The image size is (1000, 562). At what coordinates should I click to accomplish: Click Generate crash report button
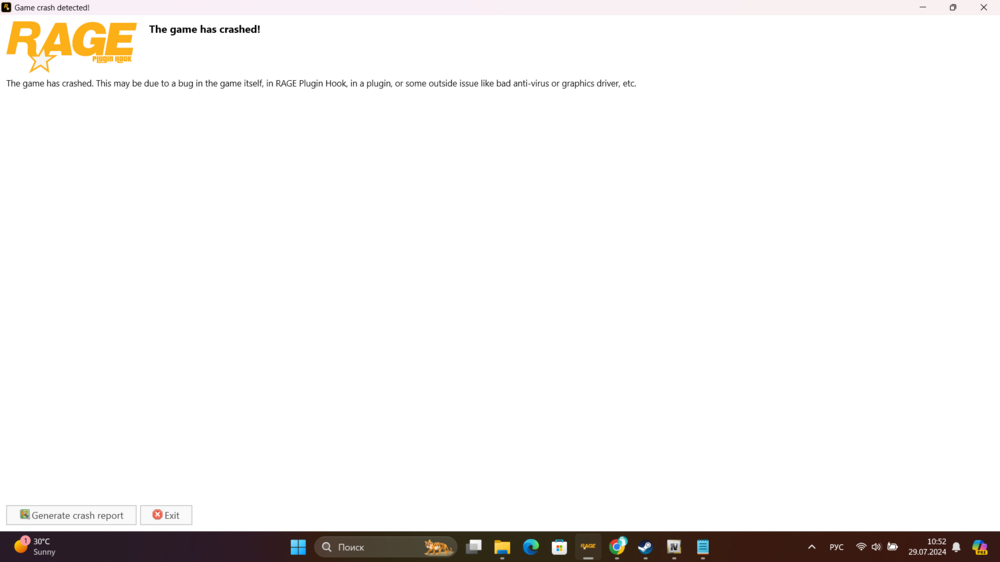71,515
